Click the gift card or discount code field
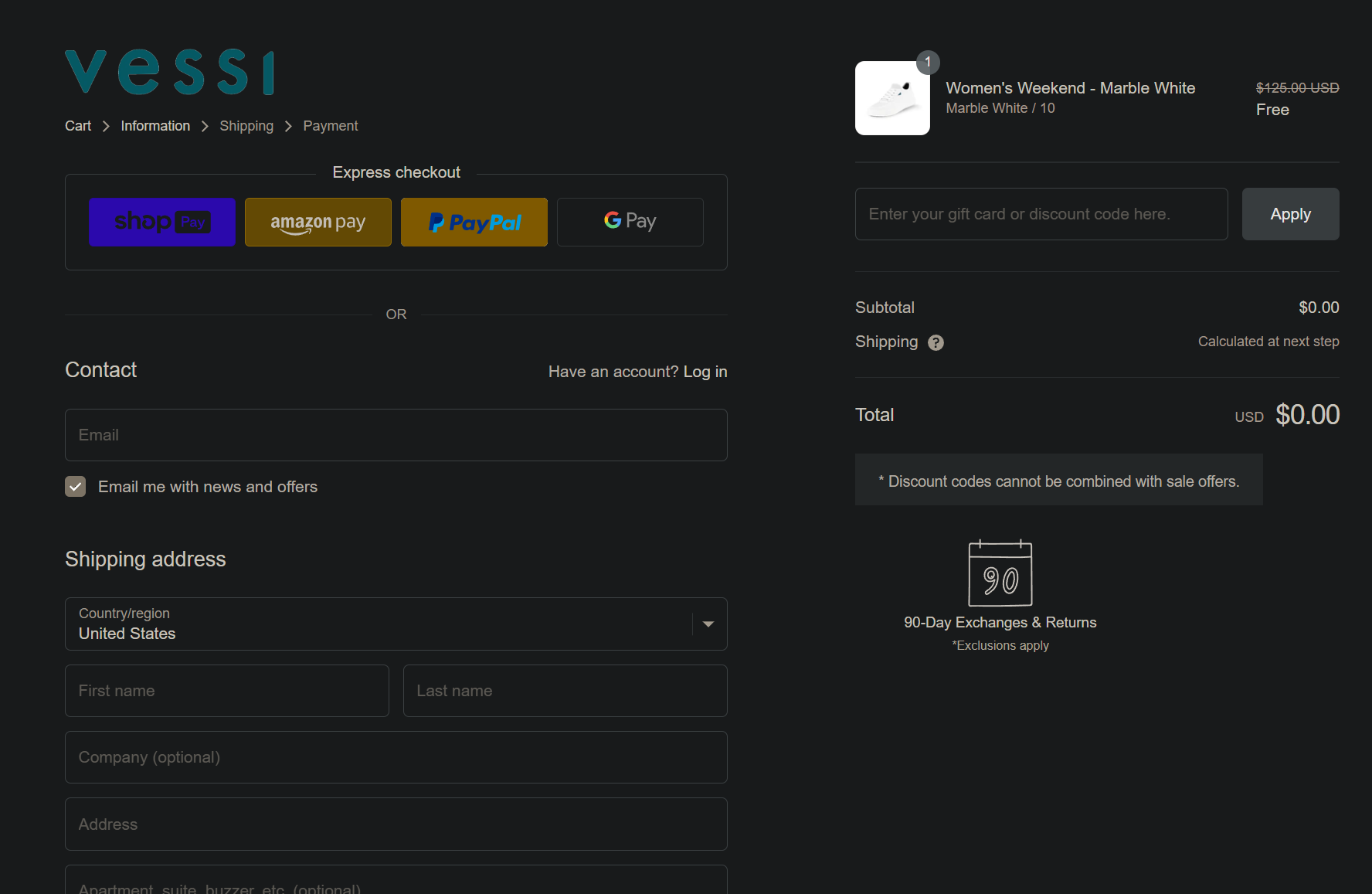This screenshot has height=894, width=1372. click(x=1041, y=214)
